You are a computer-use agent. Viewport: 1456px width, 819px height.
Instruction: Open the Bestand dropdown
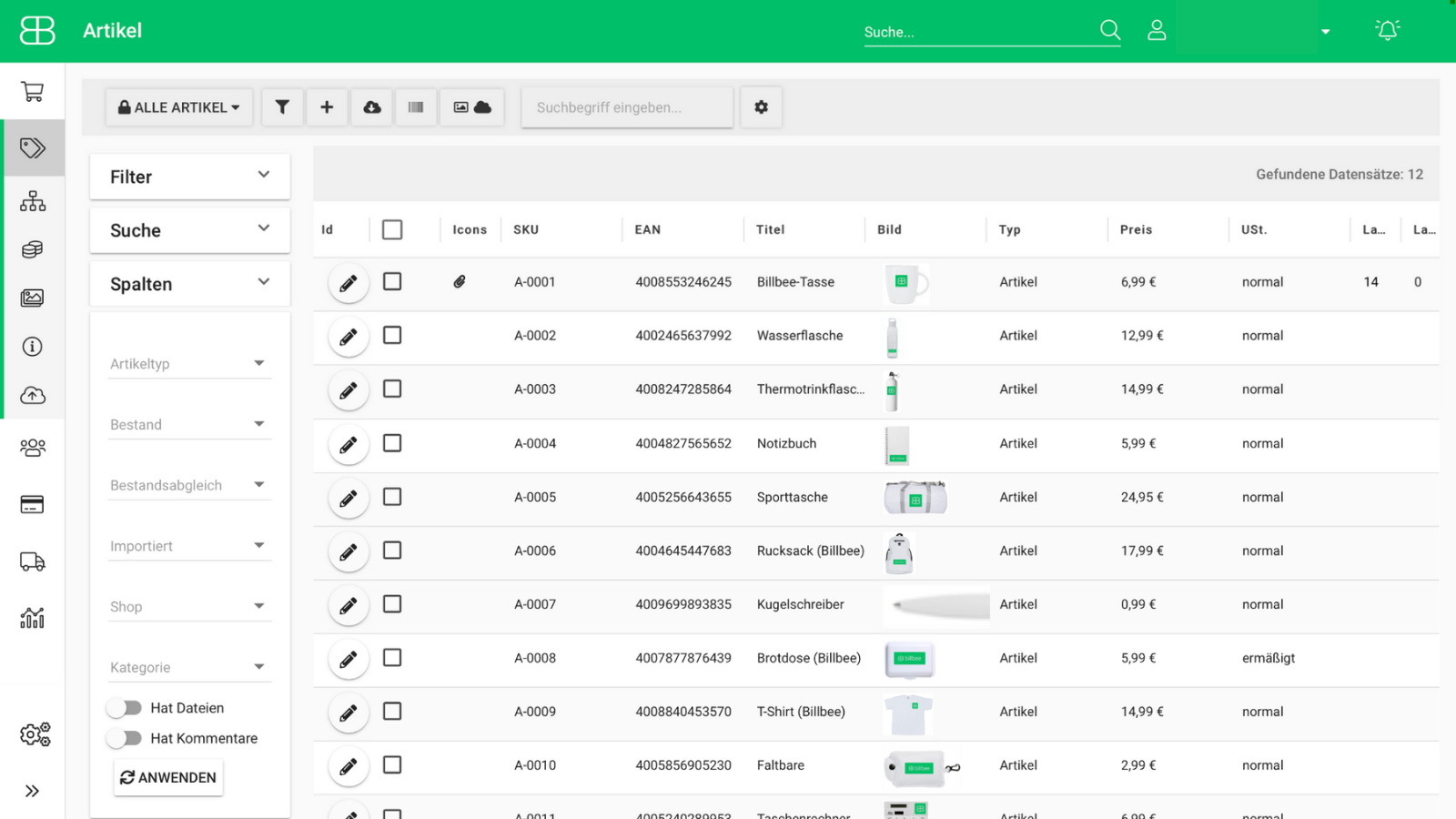190,424
